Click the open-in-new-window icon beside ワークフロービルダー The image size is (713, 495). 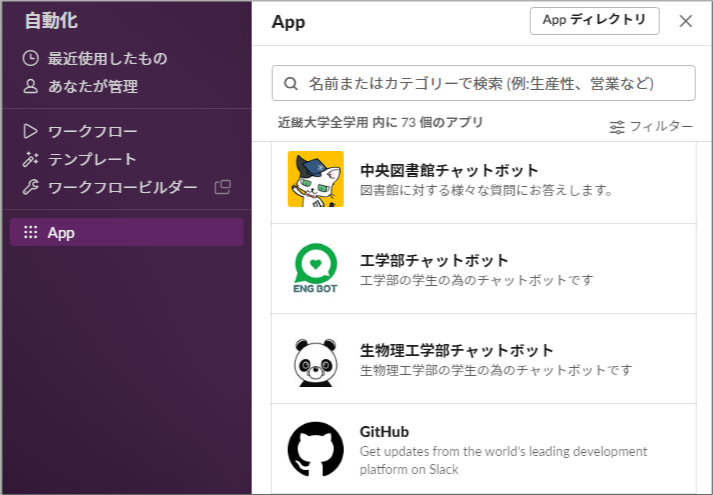pos(222,187)
